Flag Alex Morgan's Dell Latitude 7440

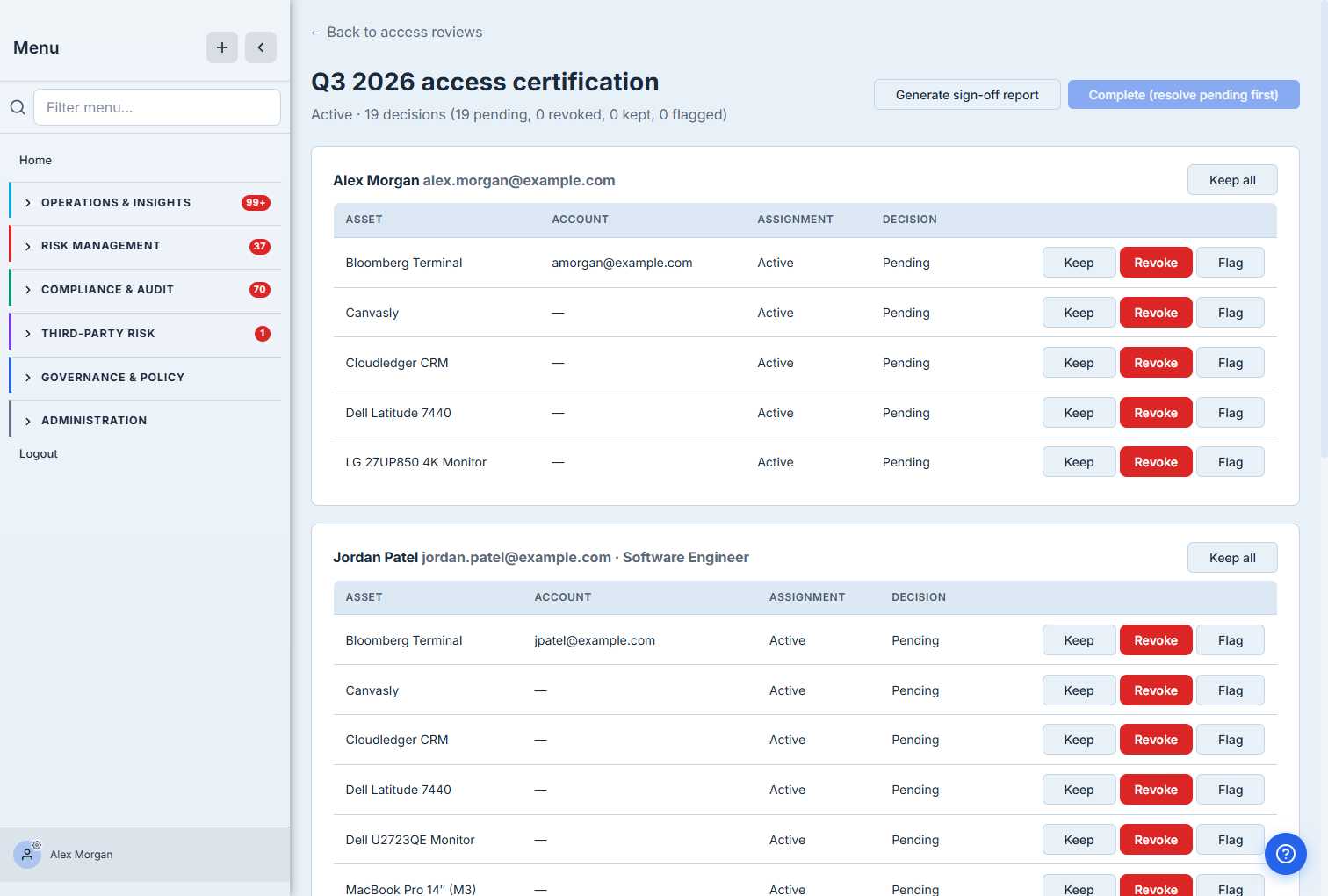point(1231,413)
